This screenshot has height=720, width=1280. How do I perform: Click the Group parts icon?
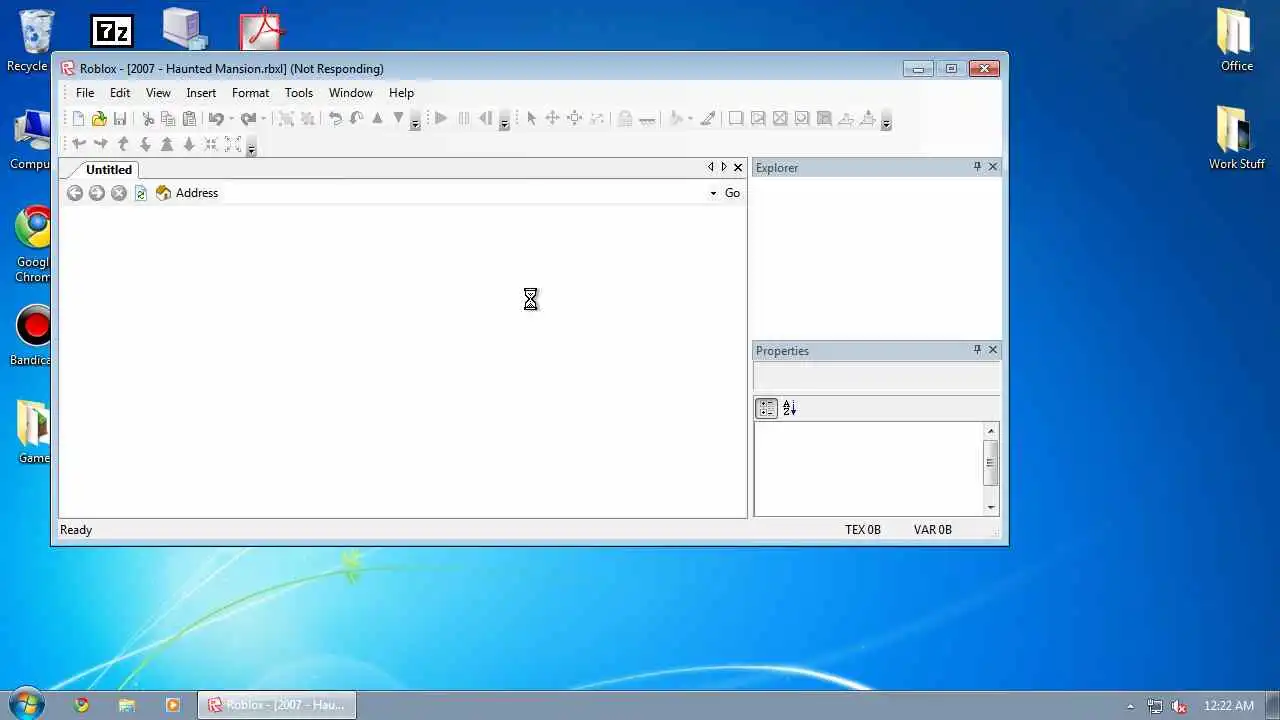click(x=286, y=119)
